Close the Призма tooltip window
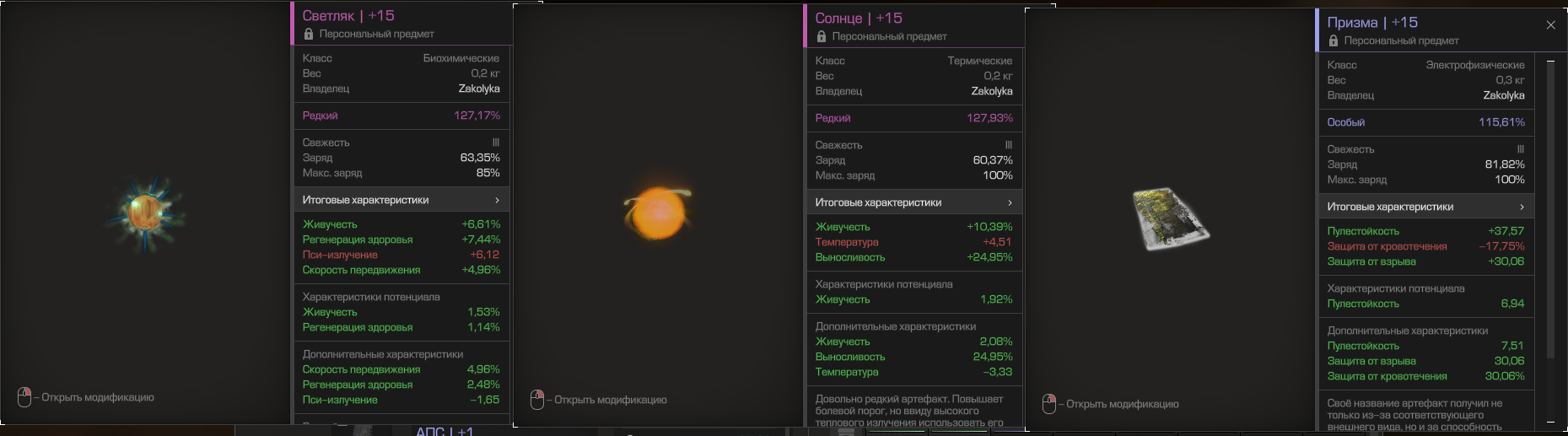Viewport: 1568px width, 436px height. point(1550,25)
